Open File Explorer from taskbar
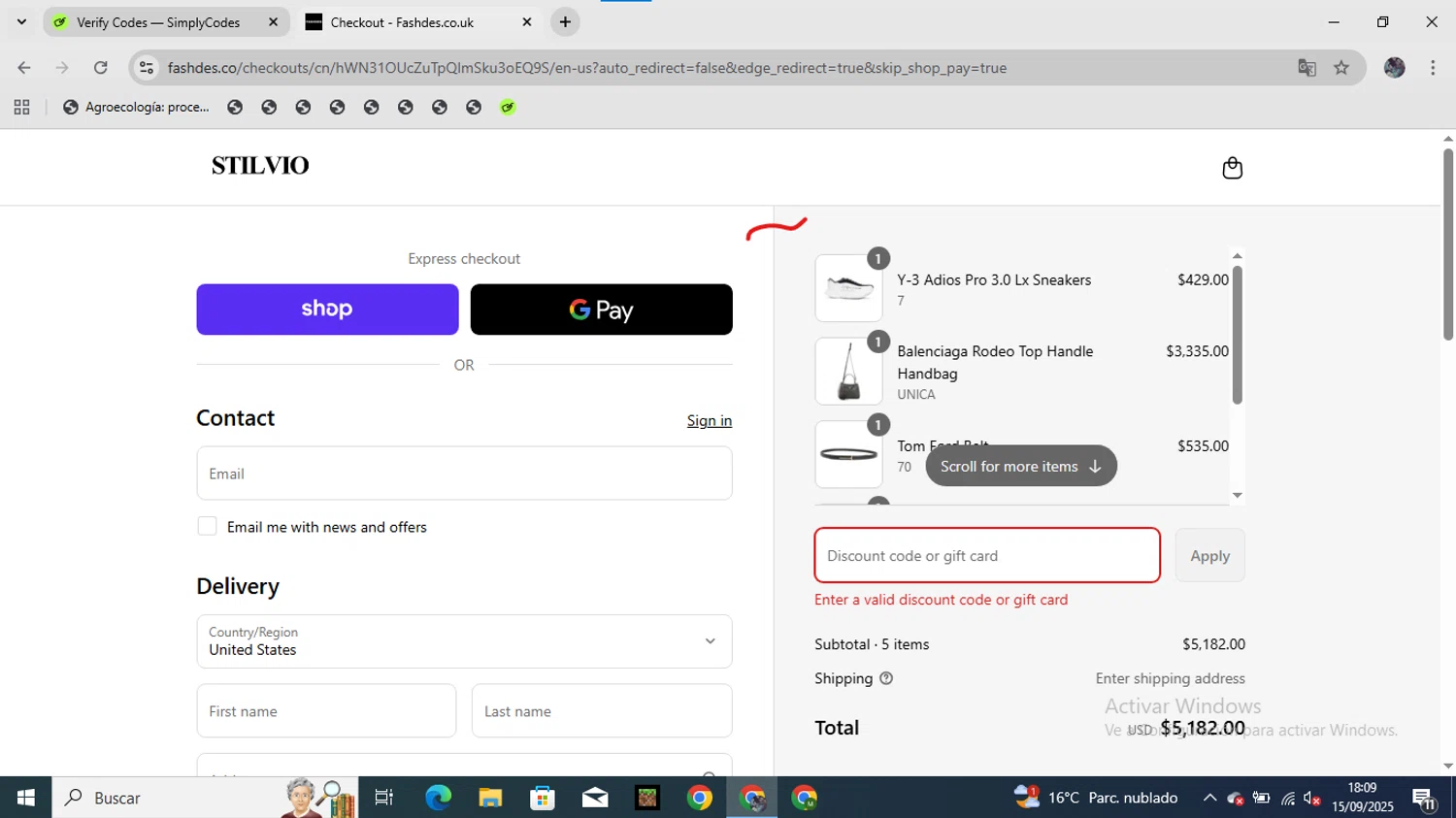The width and height of the screenshot is (1456, 818). (x=490, y=798)
